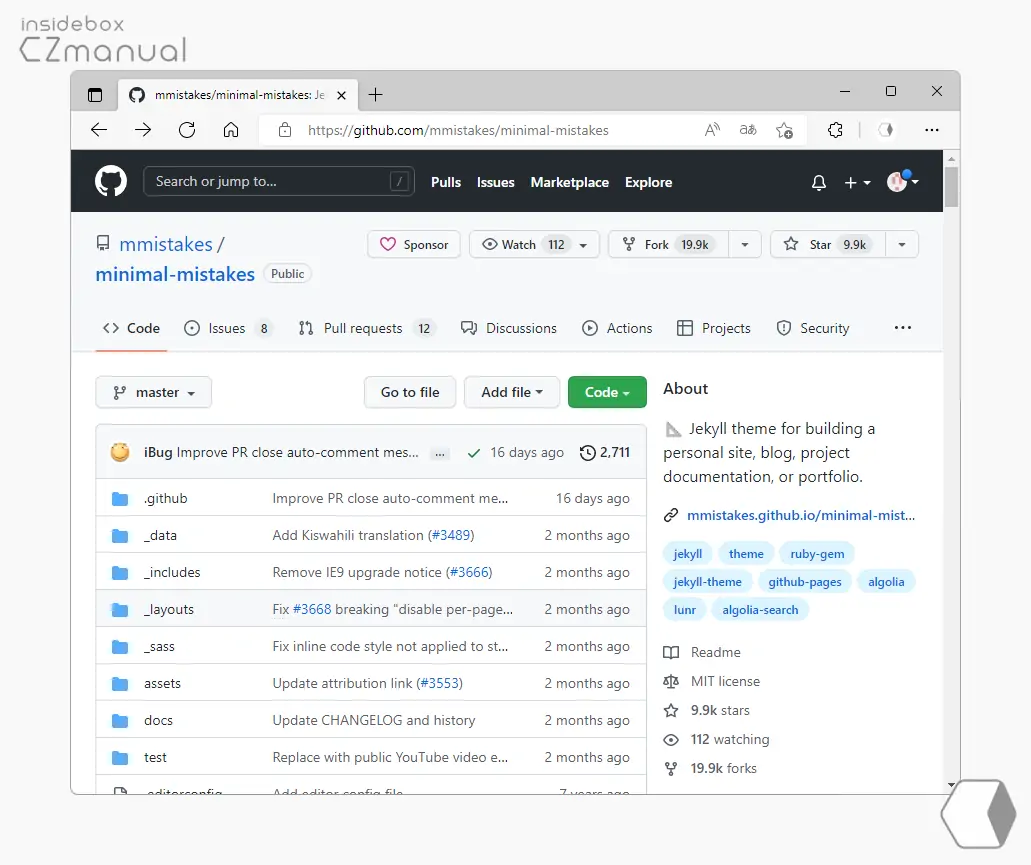Activate the read aloud icon
The height and width of the screenshot is (865, 1031).
click(712, 129)
